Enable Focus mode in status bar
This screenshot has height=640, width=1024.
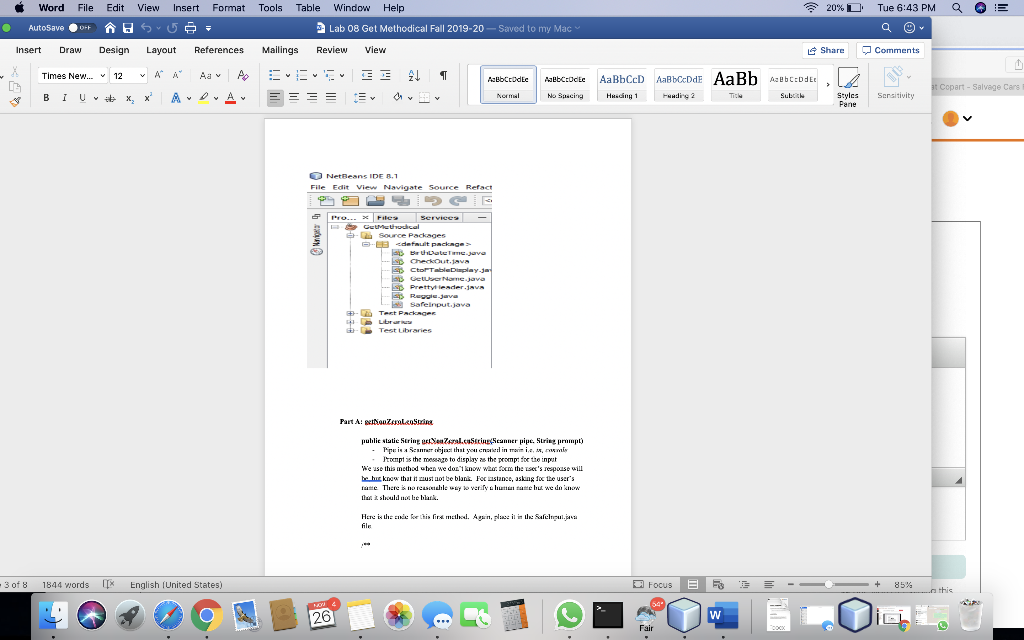point(652,584)
